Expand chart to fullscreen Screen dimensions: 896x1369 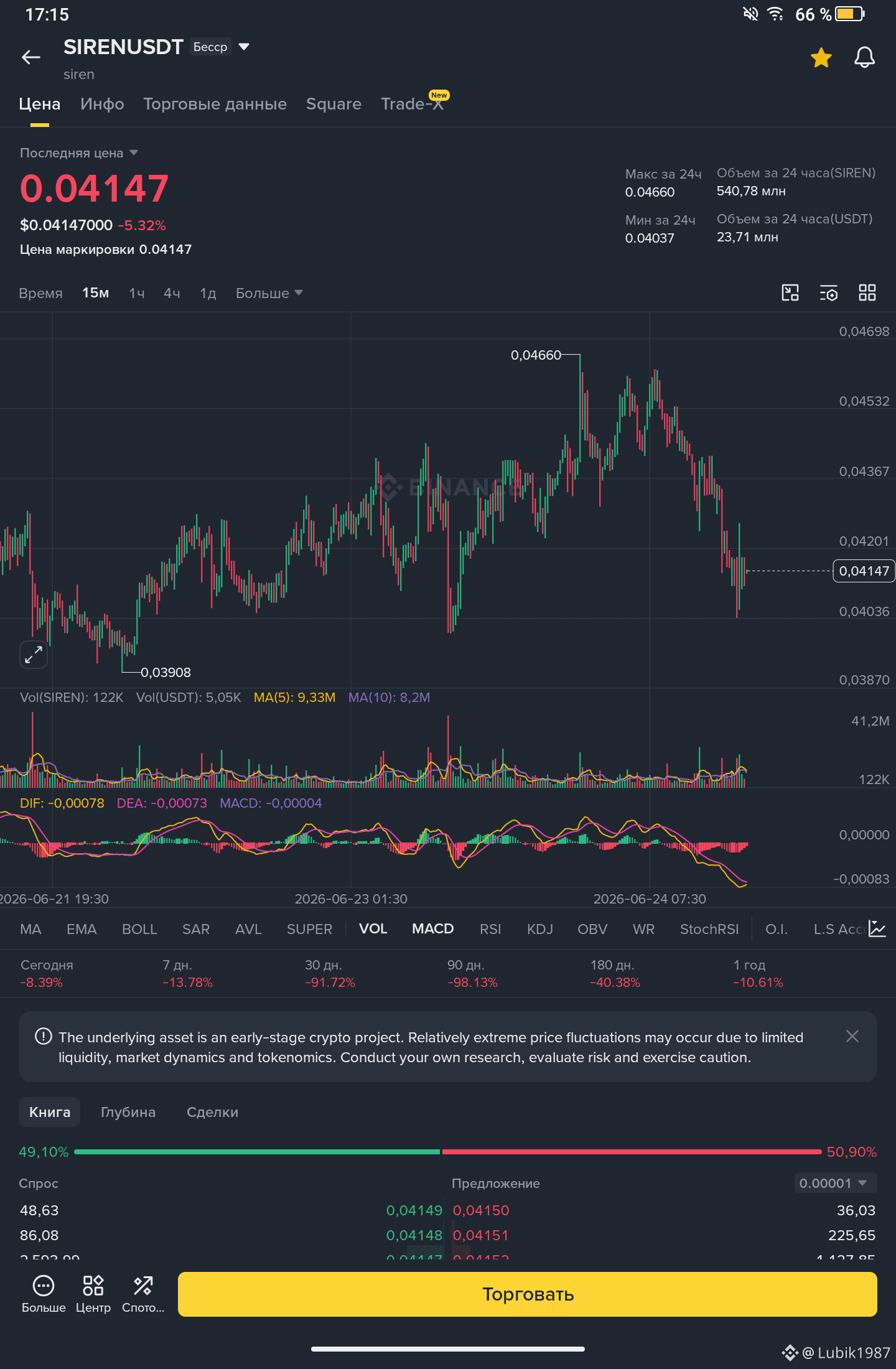pyautogui.click(x=34, y=655)
